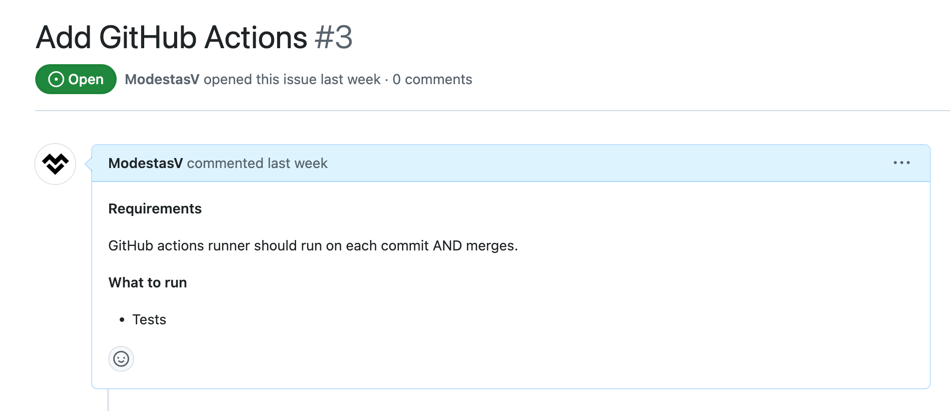Click the bold "Requirements" heading
The width and height of the screenshot is (950, 411).
tap(155, 209)
